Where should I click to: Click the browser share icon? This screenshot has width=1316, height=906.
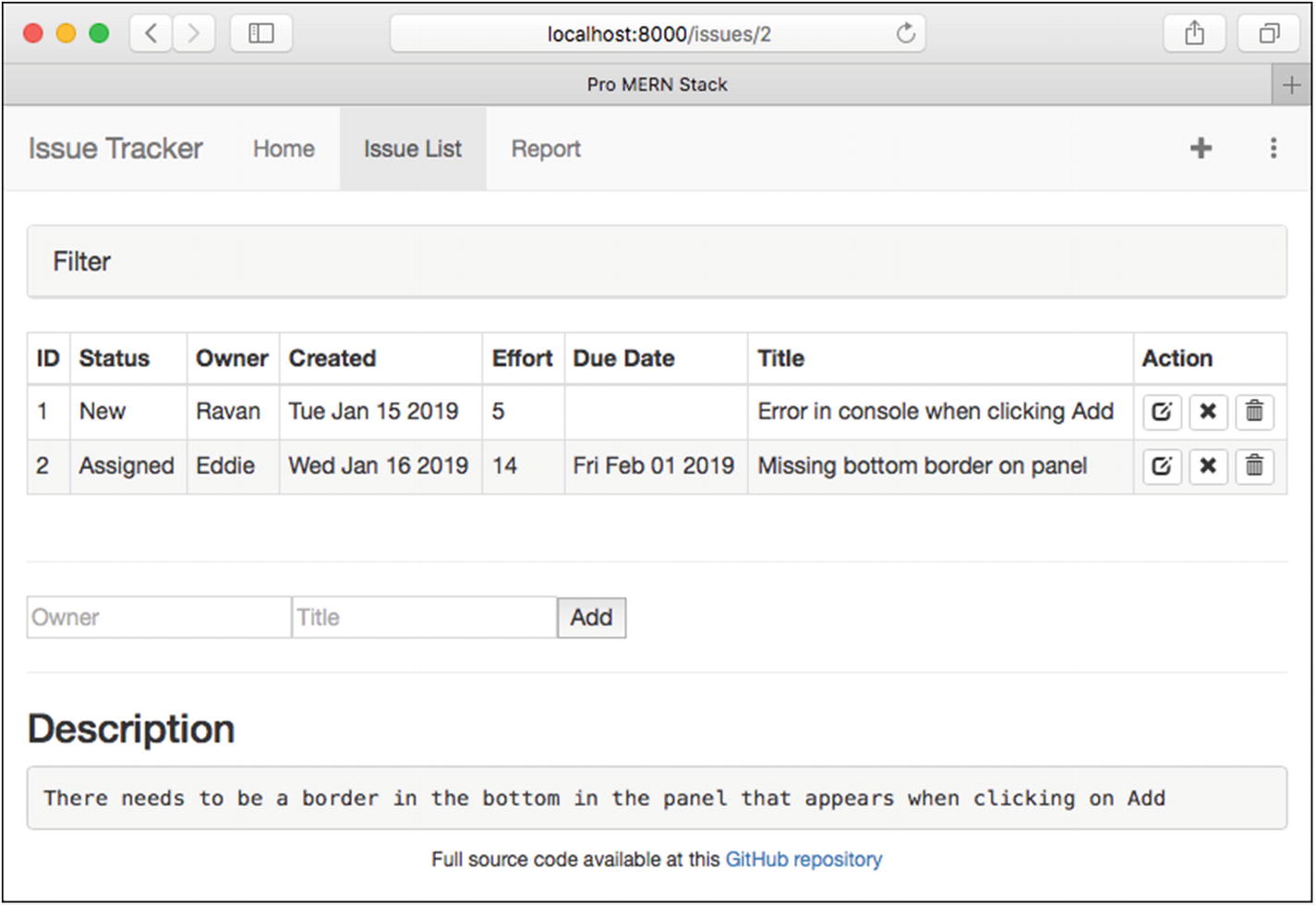[x=1194, y=34]
